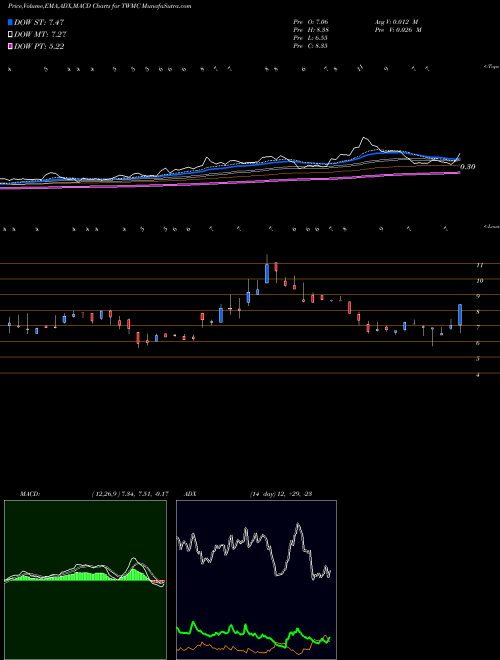Click the 'Pre O: 7.06' value
The width and height of the screenshot is (500, 660).
311,21
